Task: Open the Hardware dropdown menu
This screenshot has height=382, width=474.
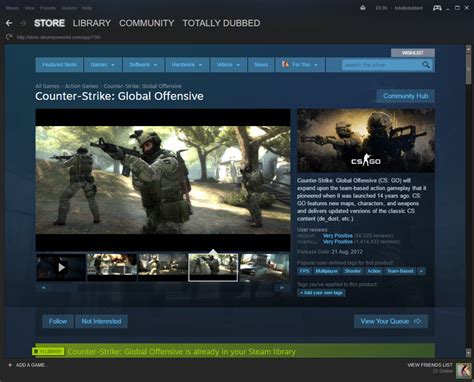Action: point(187,65)
